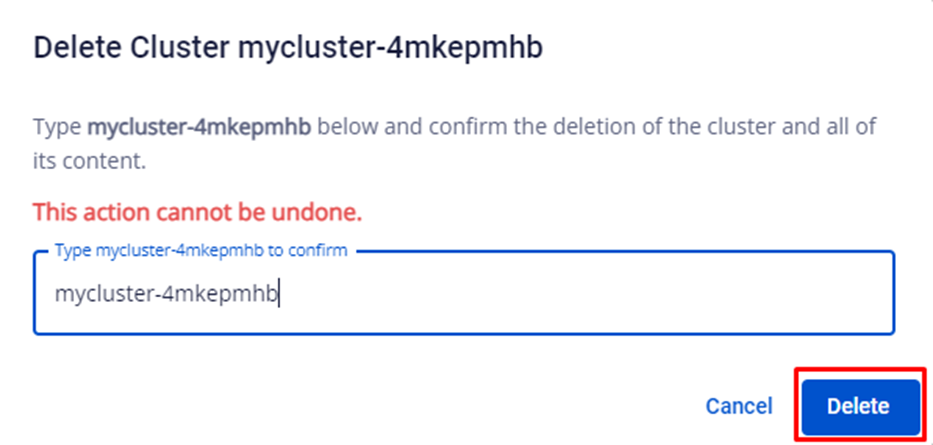This screenshot has width=933, height=445.
Task: Click the 'its content.' line of the description
Action: click(90, 161)
